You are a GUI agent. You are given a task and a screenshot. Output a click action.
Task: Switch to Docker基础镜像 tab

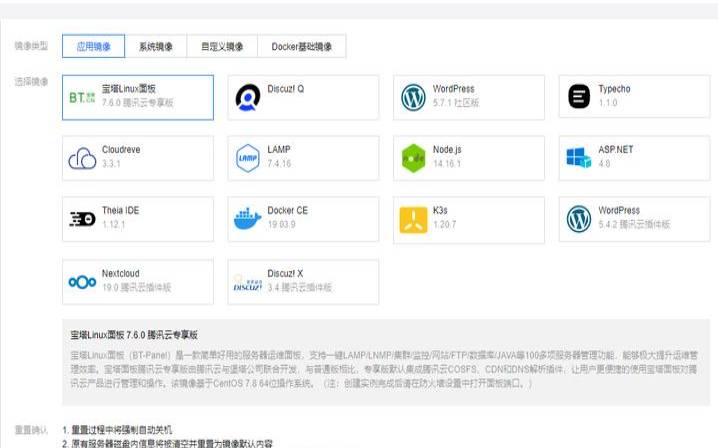[301, 46]
